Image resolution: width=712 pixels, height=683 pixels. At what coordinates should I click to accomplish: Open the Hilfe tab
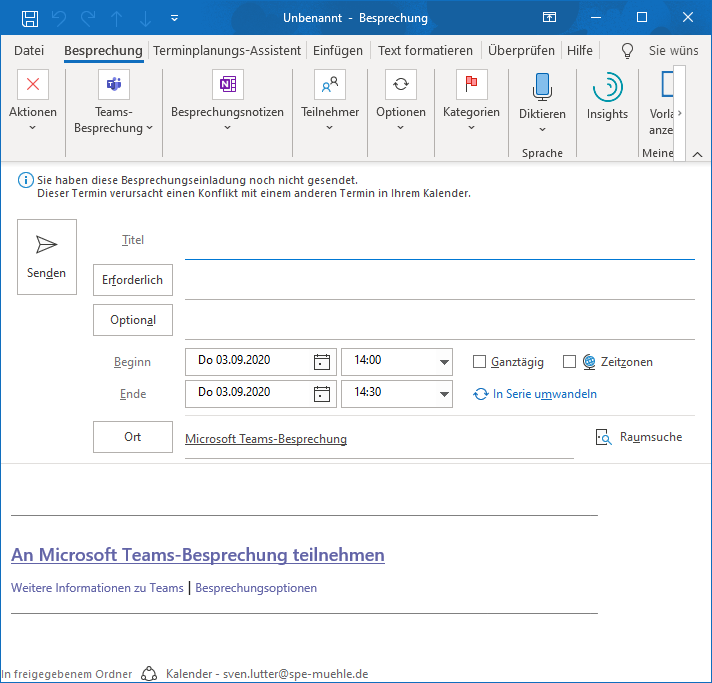(580, 50)
